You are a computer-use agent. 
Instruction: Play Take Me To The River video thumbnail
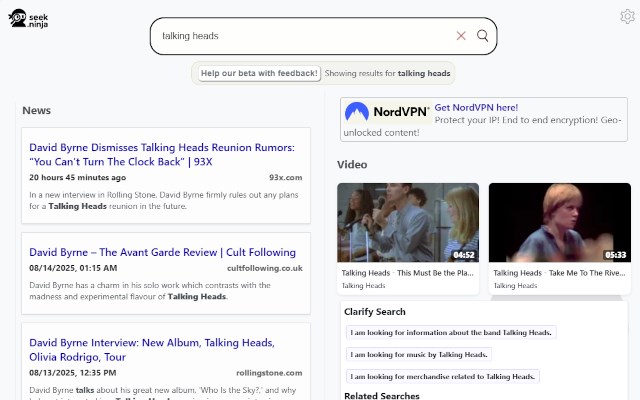(560, 222)
